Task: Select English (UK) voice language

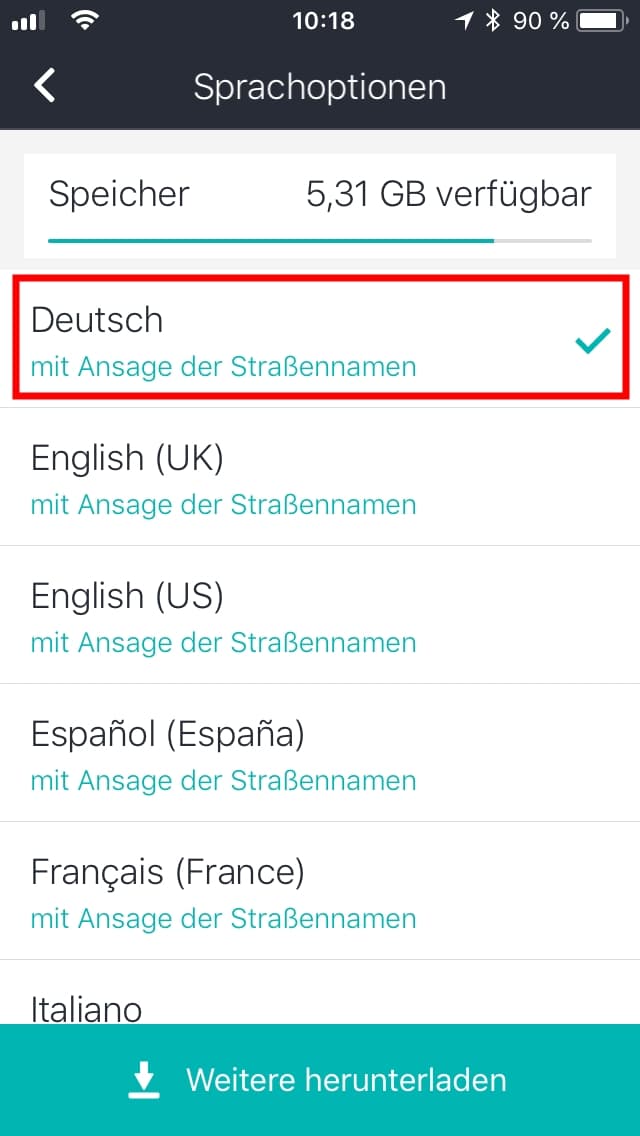Action: [x=320, y=477]
